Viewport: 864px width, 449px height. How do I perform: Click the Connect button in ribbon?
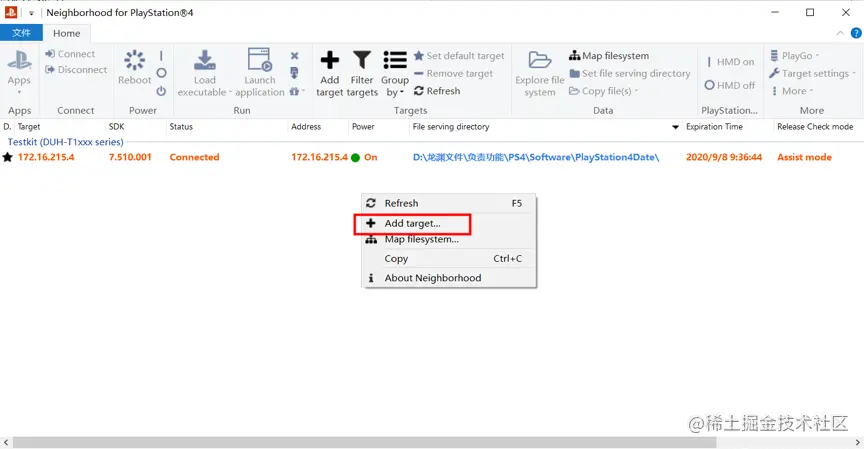pyautogui.click(x=70, y=54)
